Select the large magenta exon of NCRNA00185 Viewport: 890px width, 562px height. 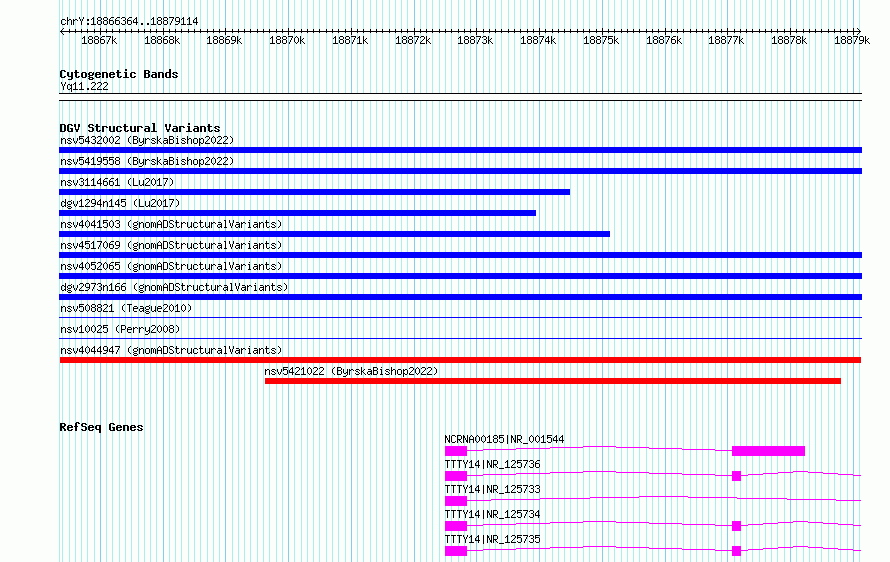[x=769, y=451]
